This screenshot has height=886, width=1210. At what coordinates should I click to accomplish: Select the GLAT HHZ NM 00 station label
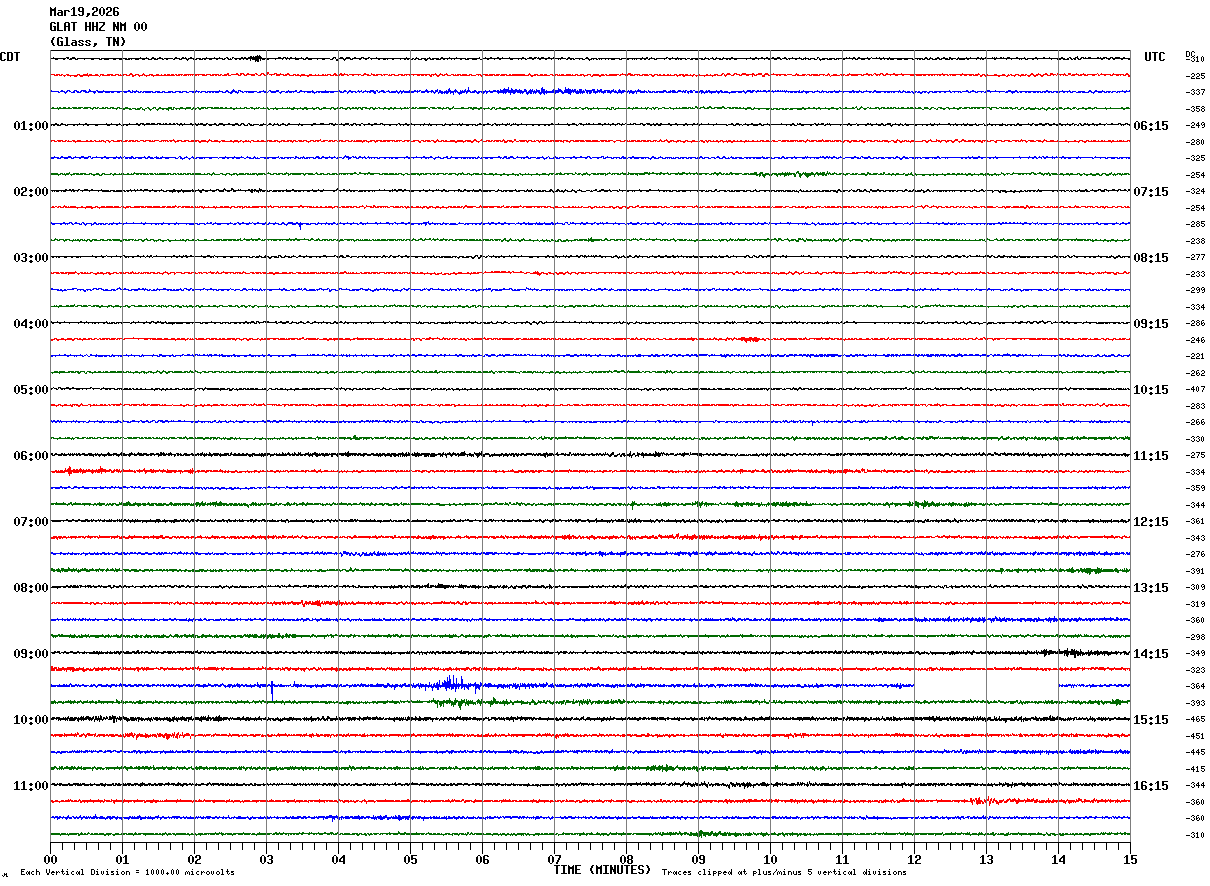tap(98, 27)
